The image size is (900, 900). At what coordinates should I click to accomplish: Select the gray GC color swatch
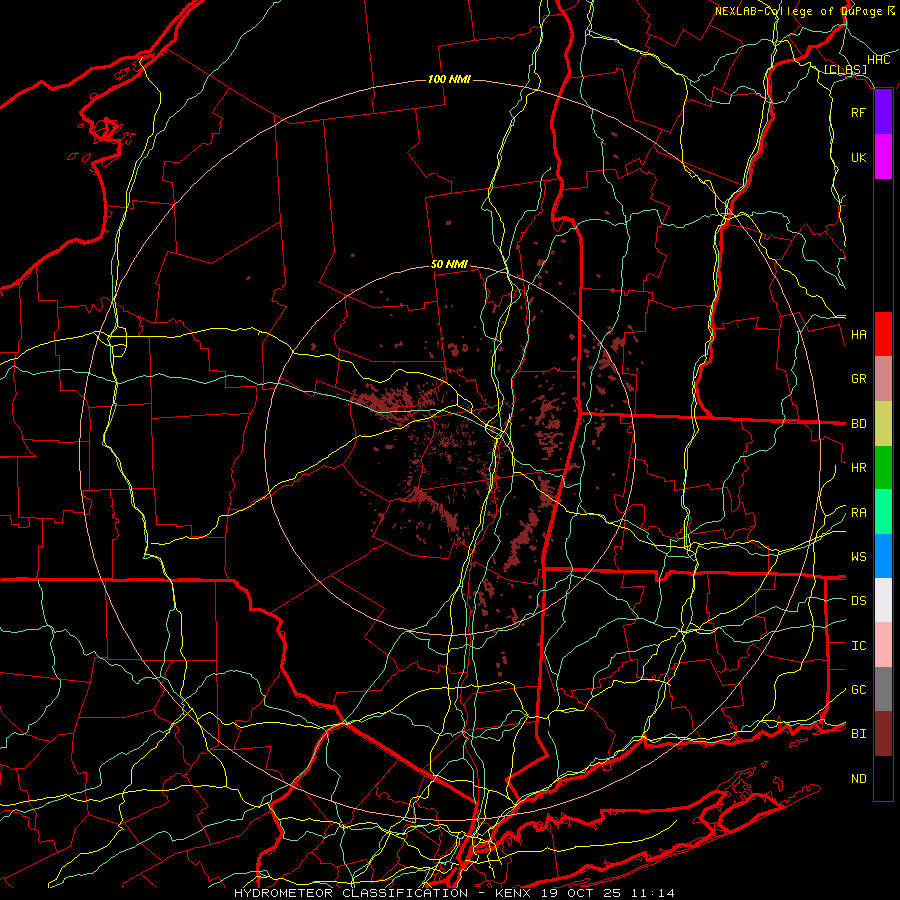(883, 689)
